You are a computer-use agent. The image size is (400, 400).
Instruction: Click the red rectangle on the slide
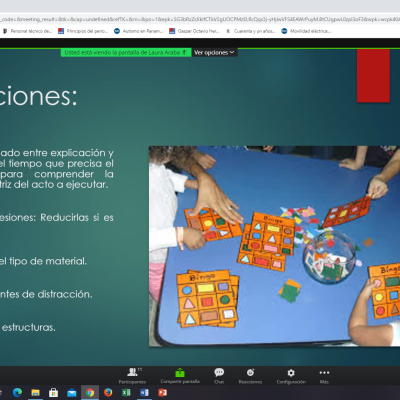(x=373, y=76)
